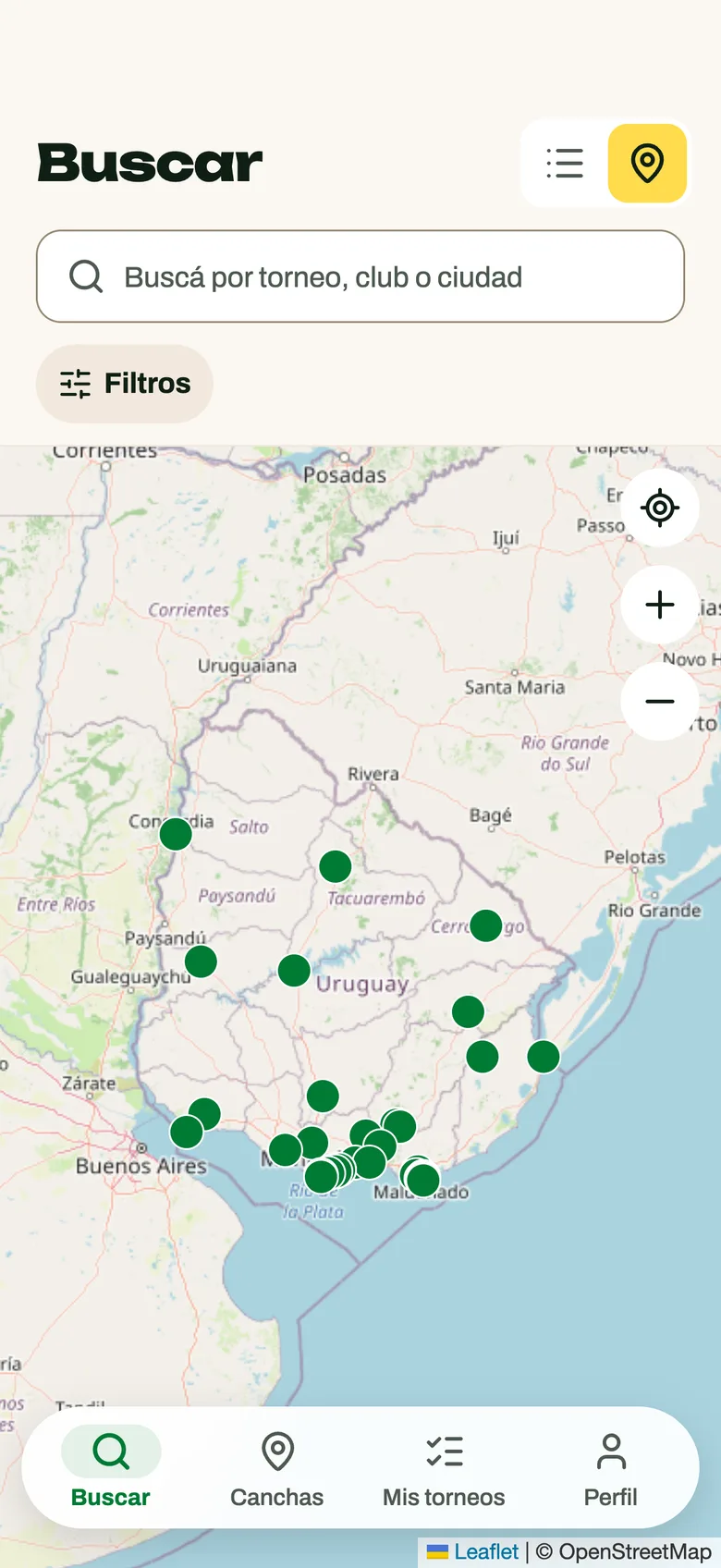
Task: Open the Filtros filter button
Action: [125, 384]
